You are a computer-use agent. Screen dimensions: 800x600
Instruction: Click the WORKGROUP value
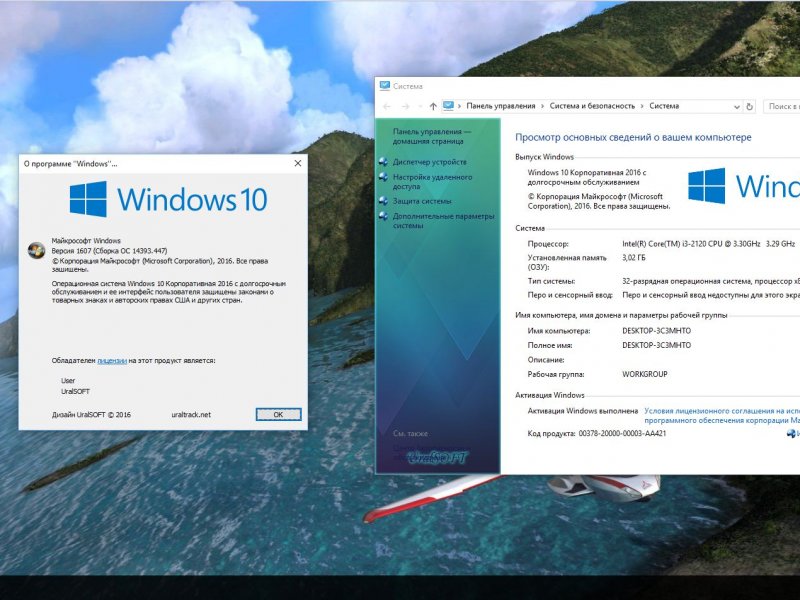[644, 374]
